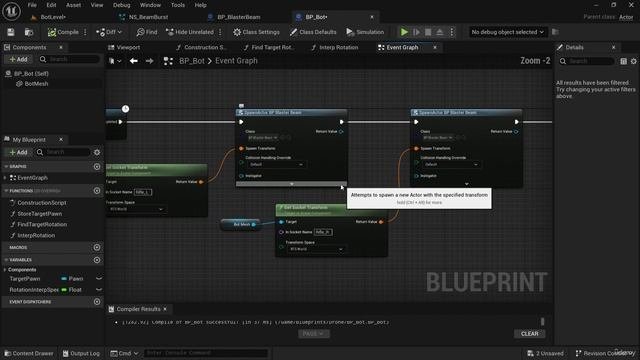
Task: Start Simulation mode
Action: pyautogui.click(x=365, y=32)
